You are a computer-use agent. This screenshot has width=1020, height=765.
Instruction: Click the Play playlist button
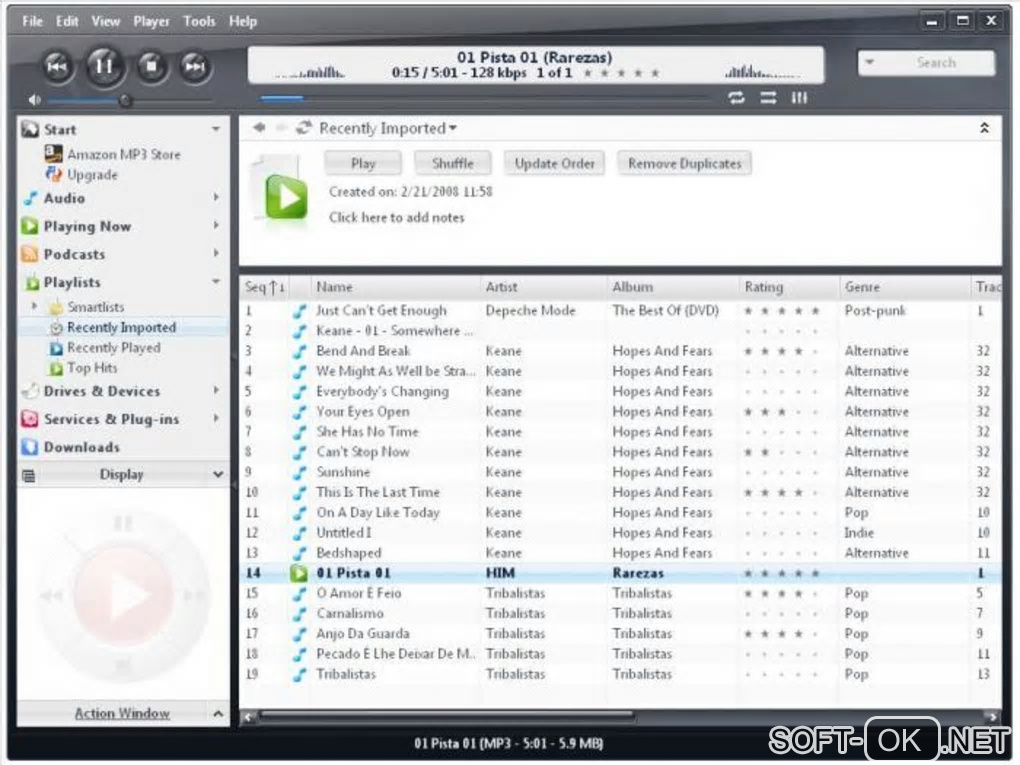pos(363,163)
